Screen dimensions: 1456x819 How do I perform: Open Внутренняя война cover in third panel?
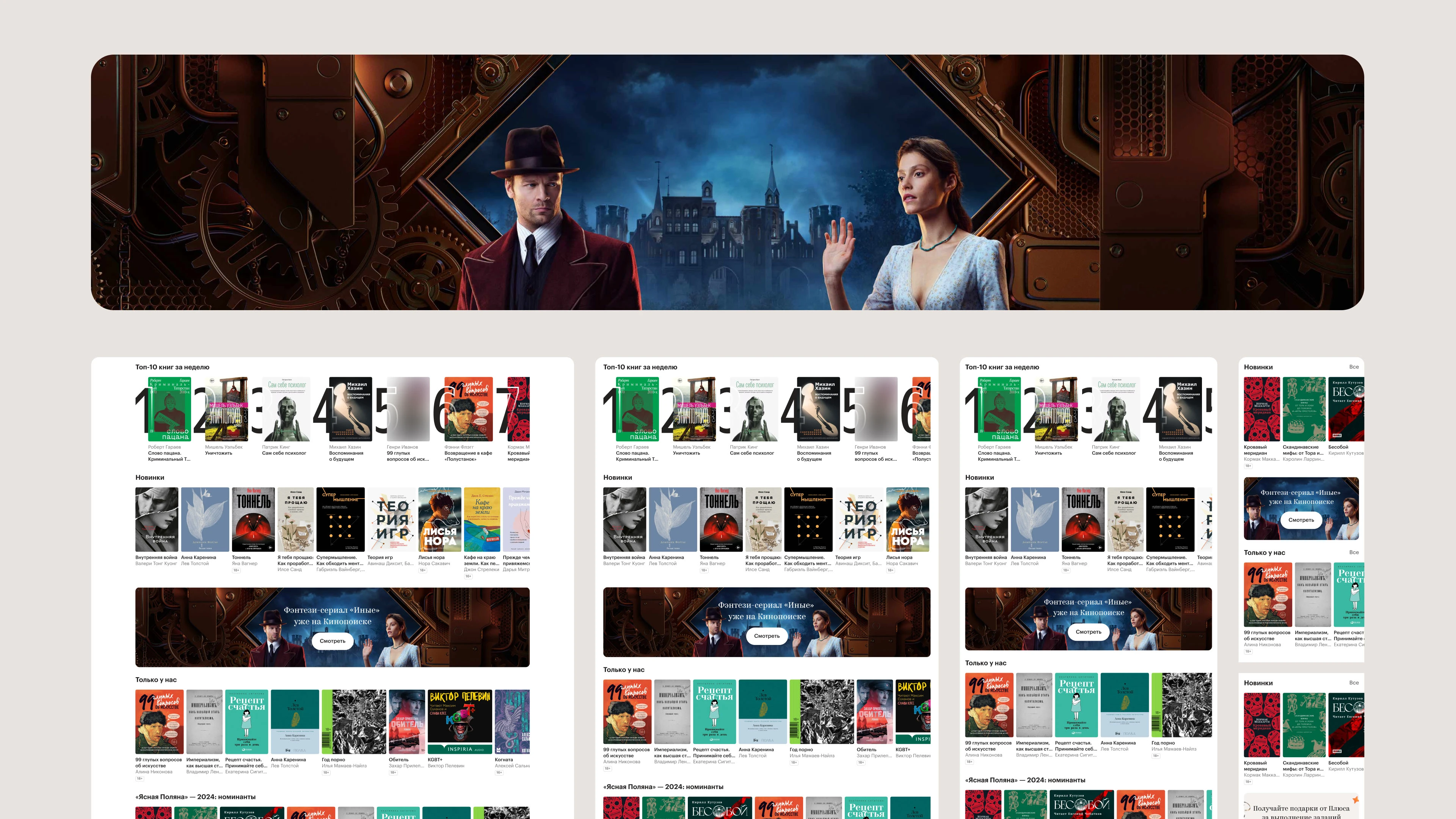(986, 519)
